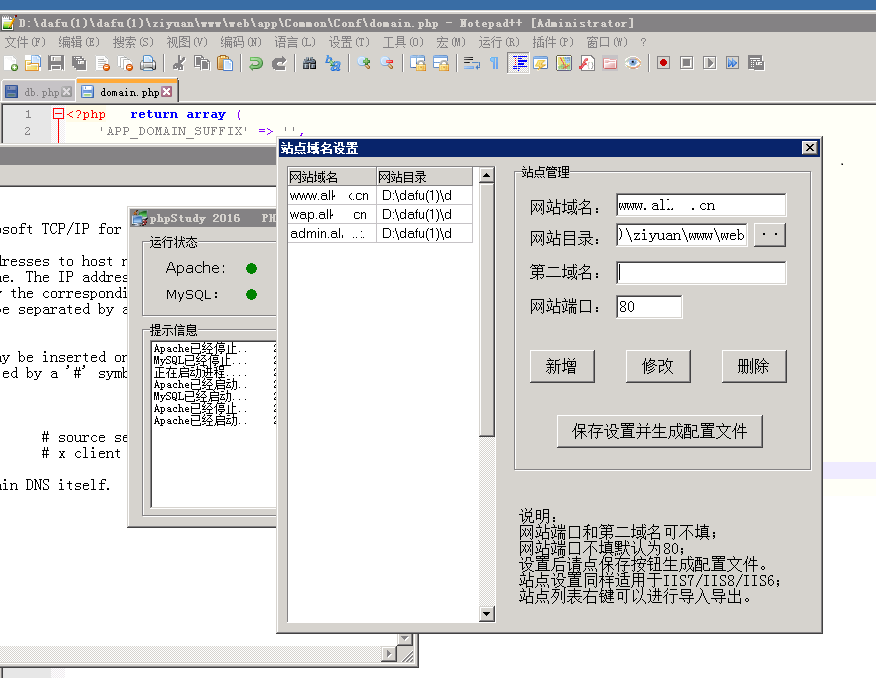Collapse the code fold marker on line 1
This screenshot has width=876, height=678.
point(58,114)
